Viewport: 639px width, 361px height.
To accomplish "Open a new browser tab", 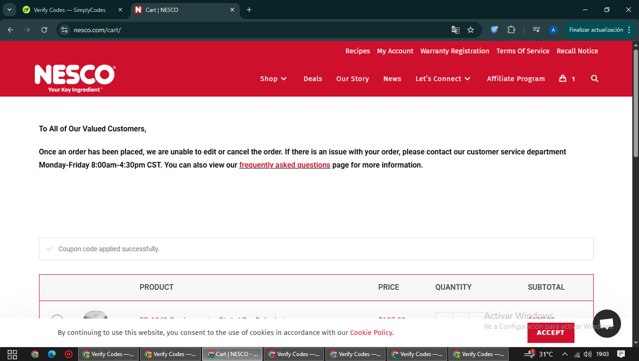I will 249,10.
